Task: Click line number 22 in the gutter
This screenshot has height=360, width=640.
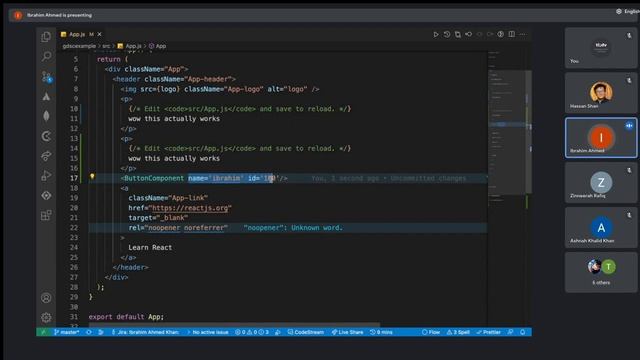Action: coord(73,228)
